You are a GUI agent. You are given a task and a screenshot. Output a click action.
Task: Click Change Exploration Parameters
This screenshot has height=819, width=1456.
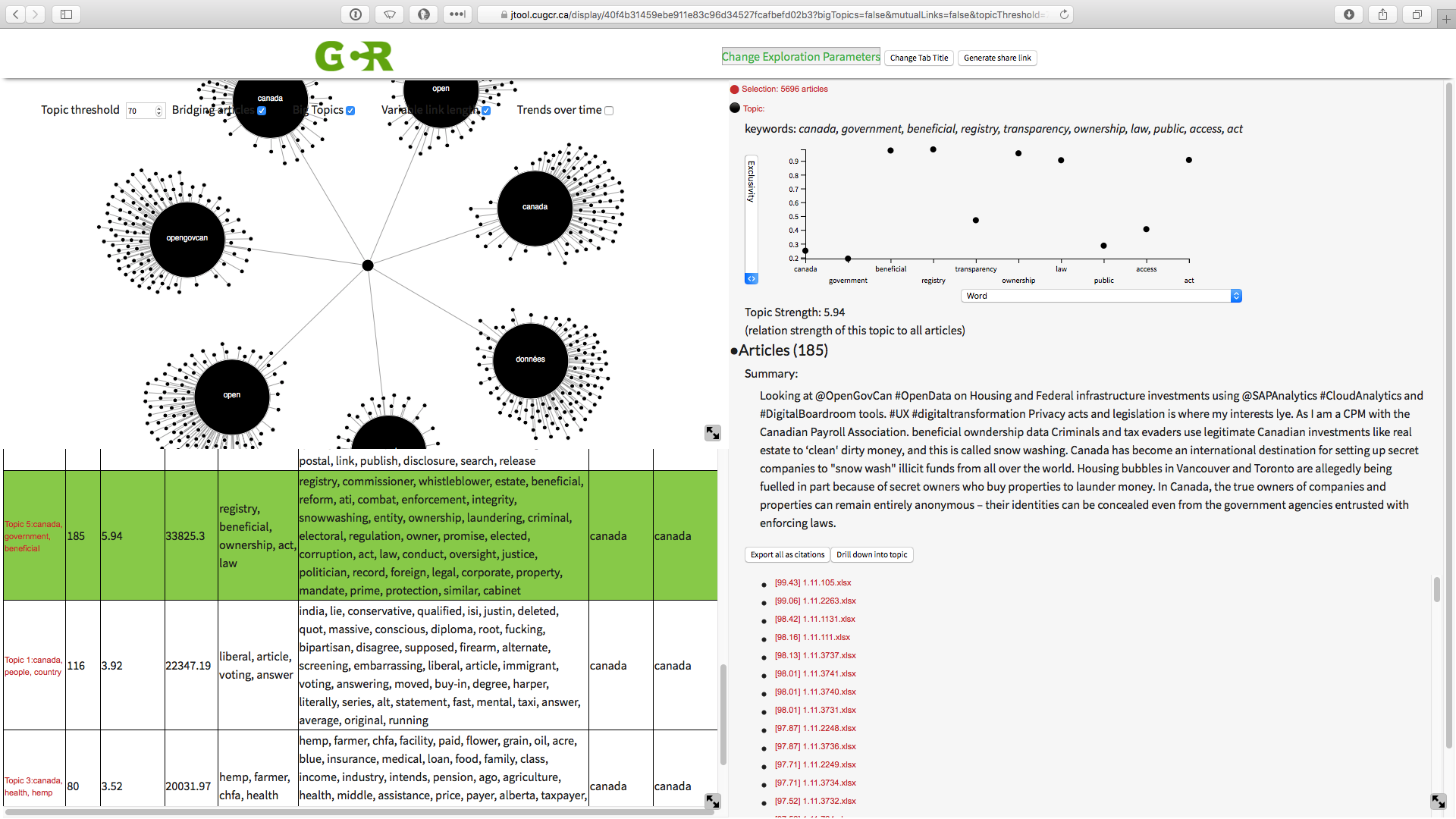tap(800, 57)
